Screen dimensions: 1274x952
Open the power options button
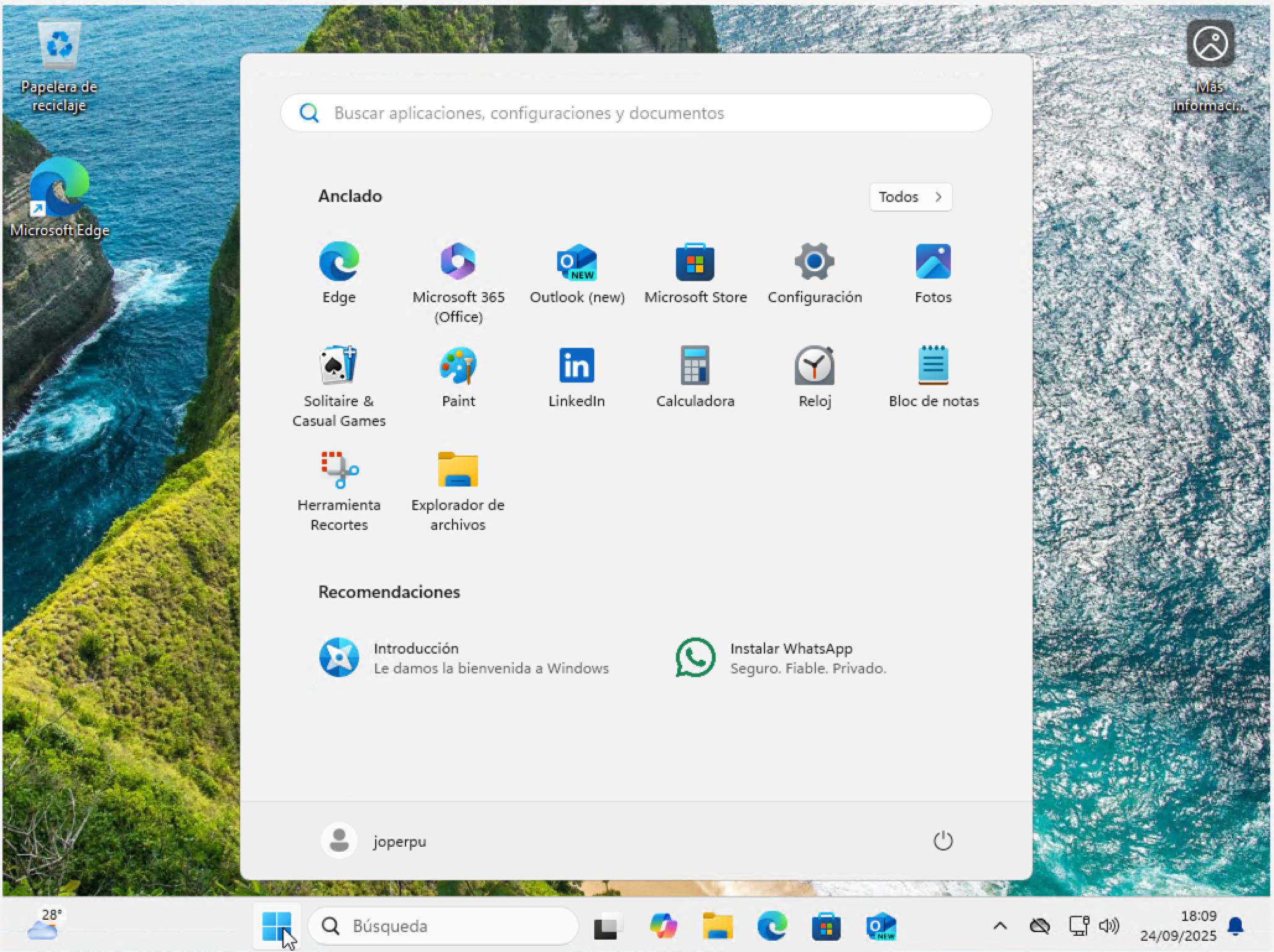943,841
